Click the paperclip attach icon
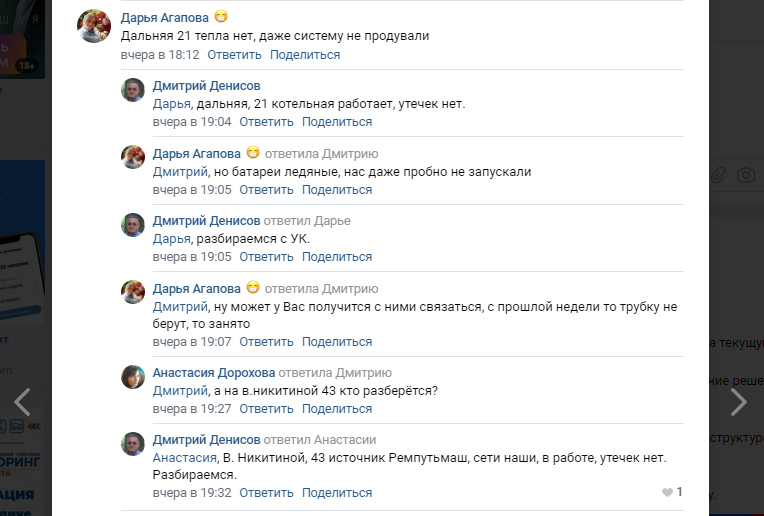This screenshot has width=764, height=516. click(717, 174)
